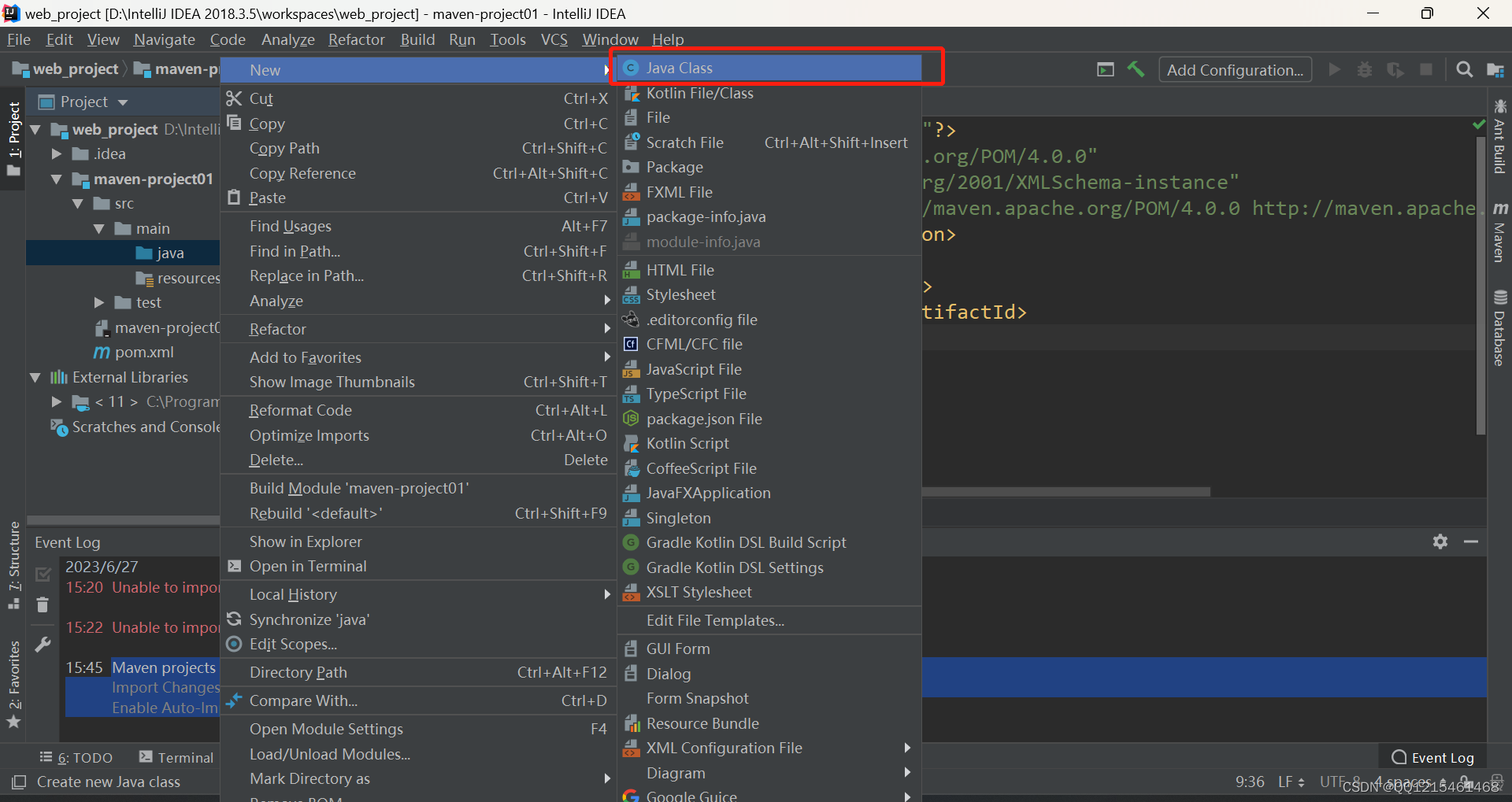Click the Paste clipboard icon in context menu
Image resolution: width=1512 pixels, height=802 pixels.
point(234,198)
